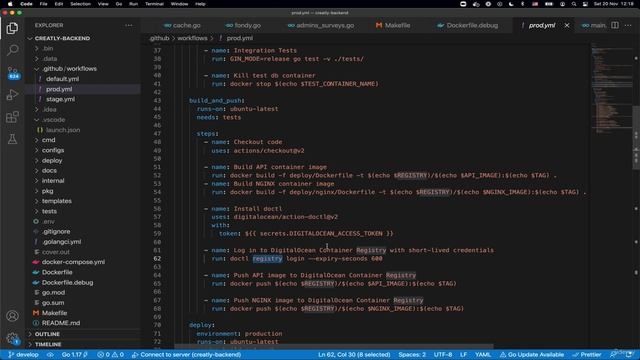Collapse the .github/workflows folder
Screen dimensions: 640x360
click(69, 69)
